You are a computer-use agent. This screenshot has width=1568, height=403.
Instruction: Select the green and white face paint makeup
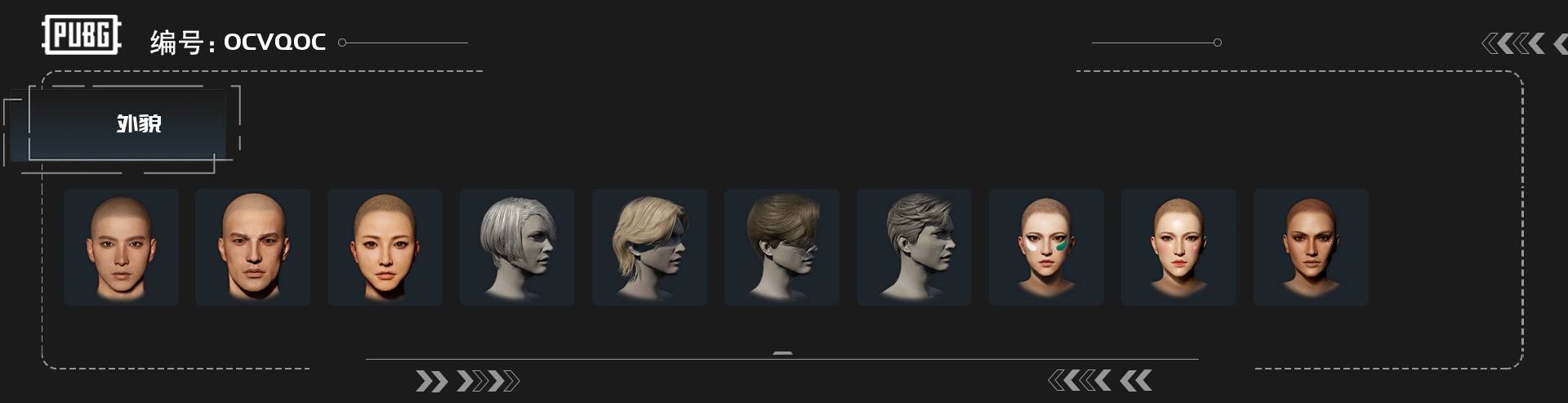(x=1047, y=247)
